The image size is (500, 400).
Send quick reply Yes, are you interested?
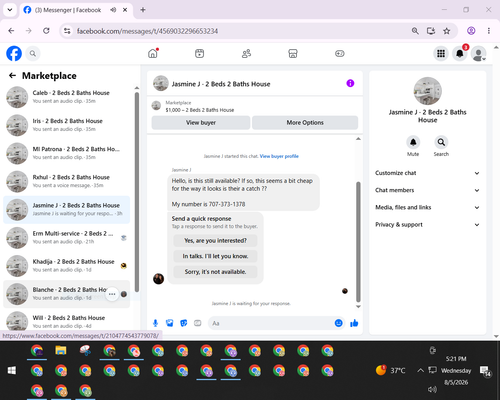tap(215, 240)
